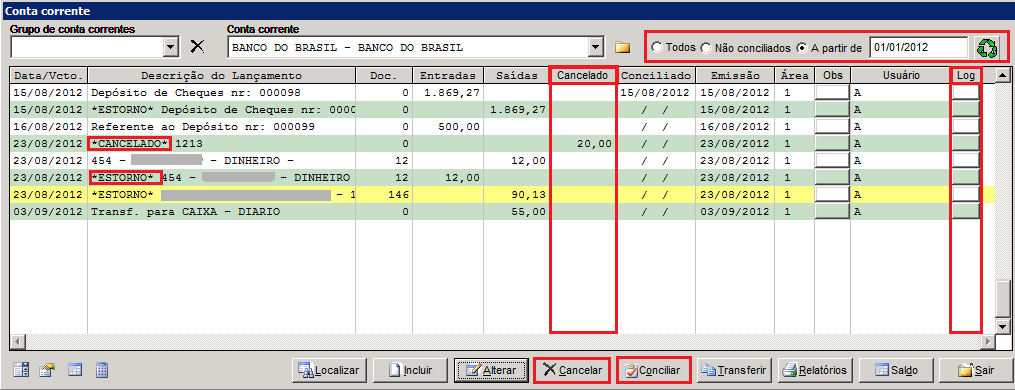Click Log cell in Referente ao Depósito row

[x=966, y=126]
